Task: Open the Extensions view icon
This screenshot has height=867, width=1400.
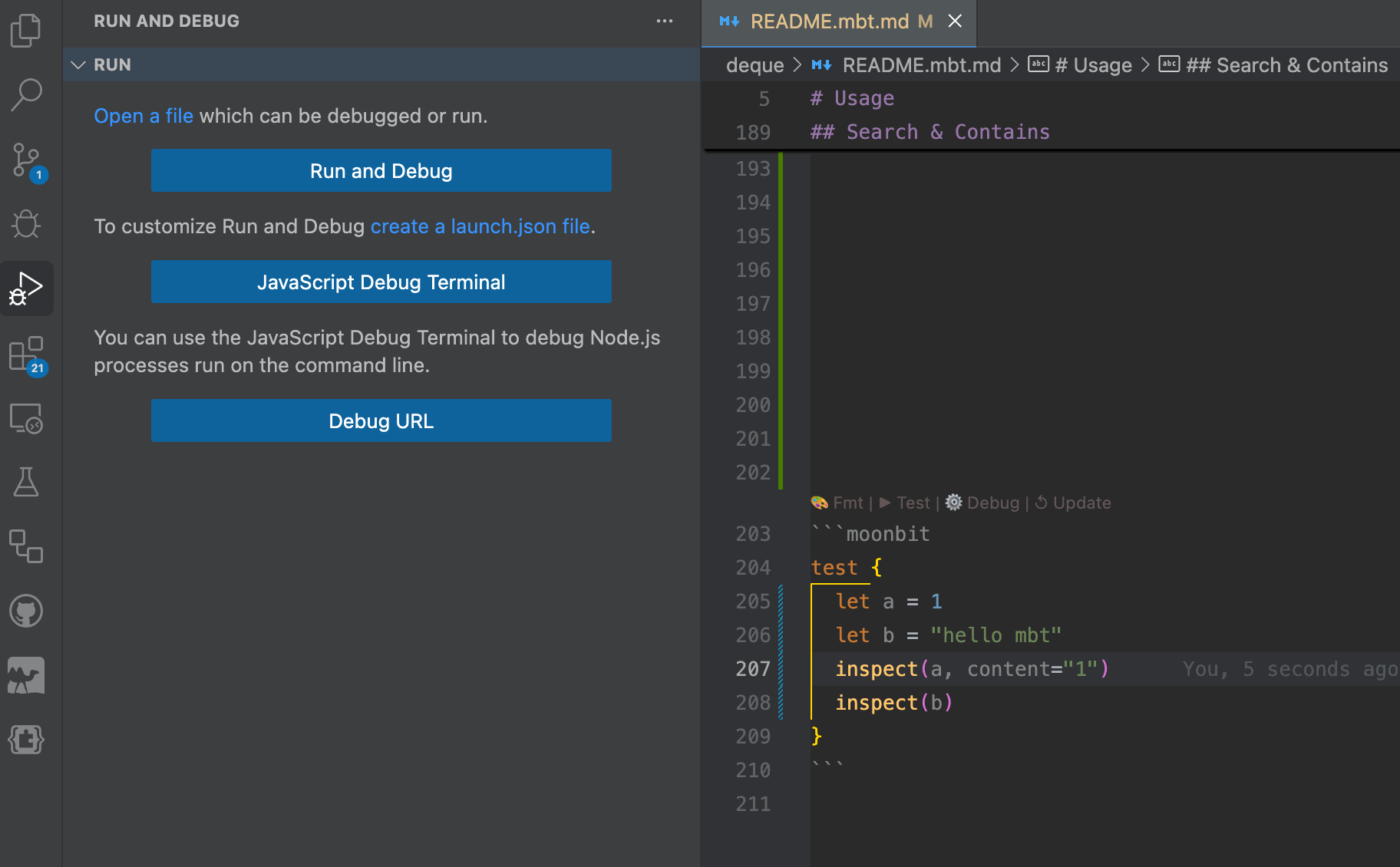Action: tap(28, 353)
